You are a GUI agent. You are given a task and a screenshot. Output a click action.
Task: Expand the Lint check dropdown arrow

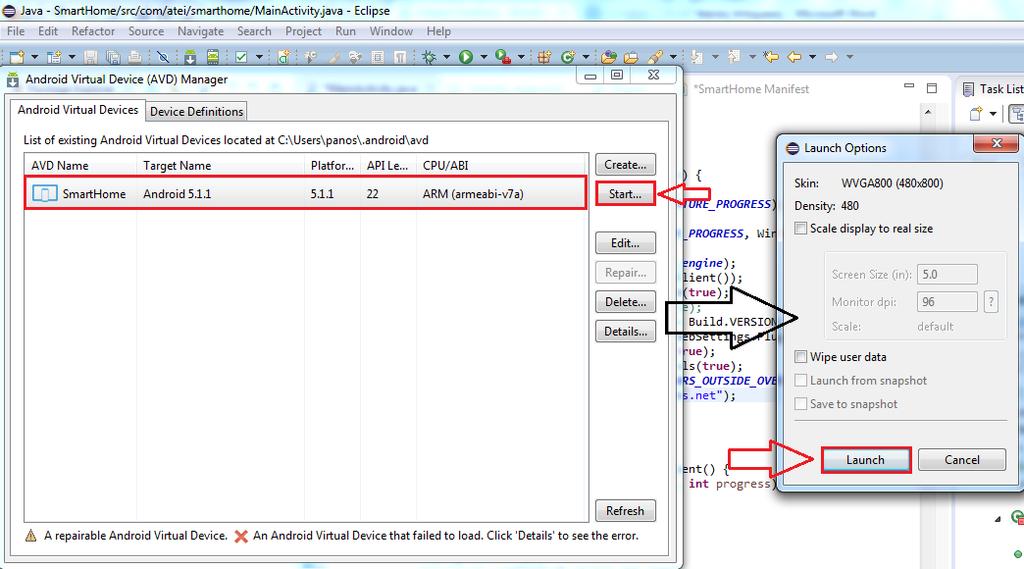pyautogui.click(x=259, y=57)
